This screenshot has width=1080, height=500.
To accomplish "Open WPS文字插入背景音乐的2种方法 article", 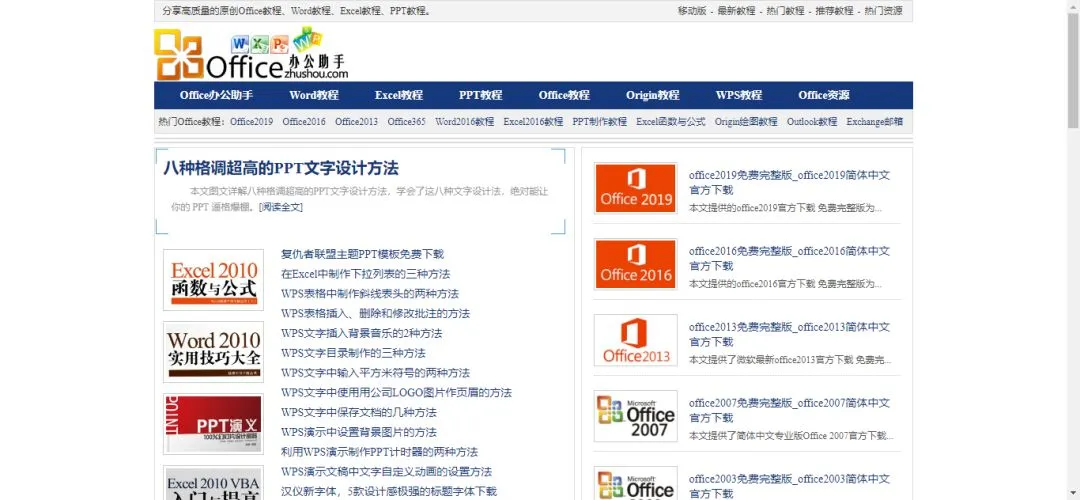I will [x=362, y=334].
